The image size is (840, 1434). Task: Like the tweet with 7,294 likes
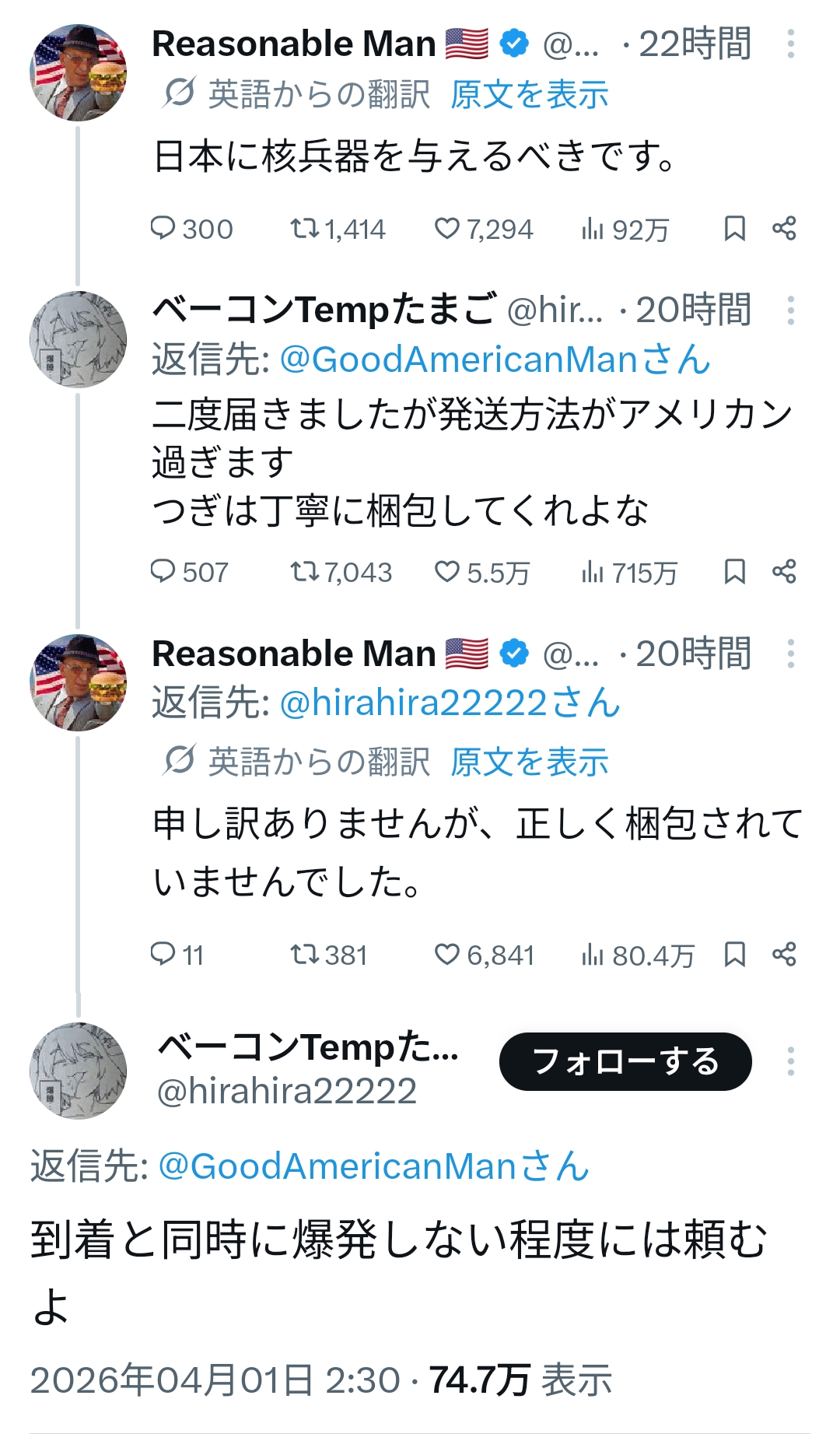(447, 229)
